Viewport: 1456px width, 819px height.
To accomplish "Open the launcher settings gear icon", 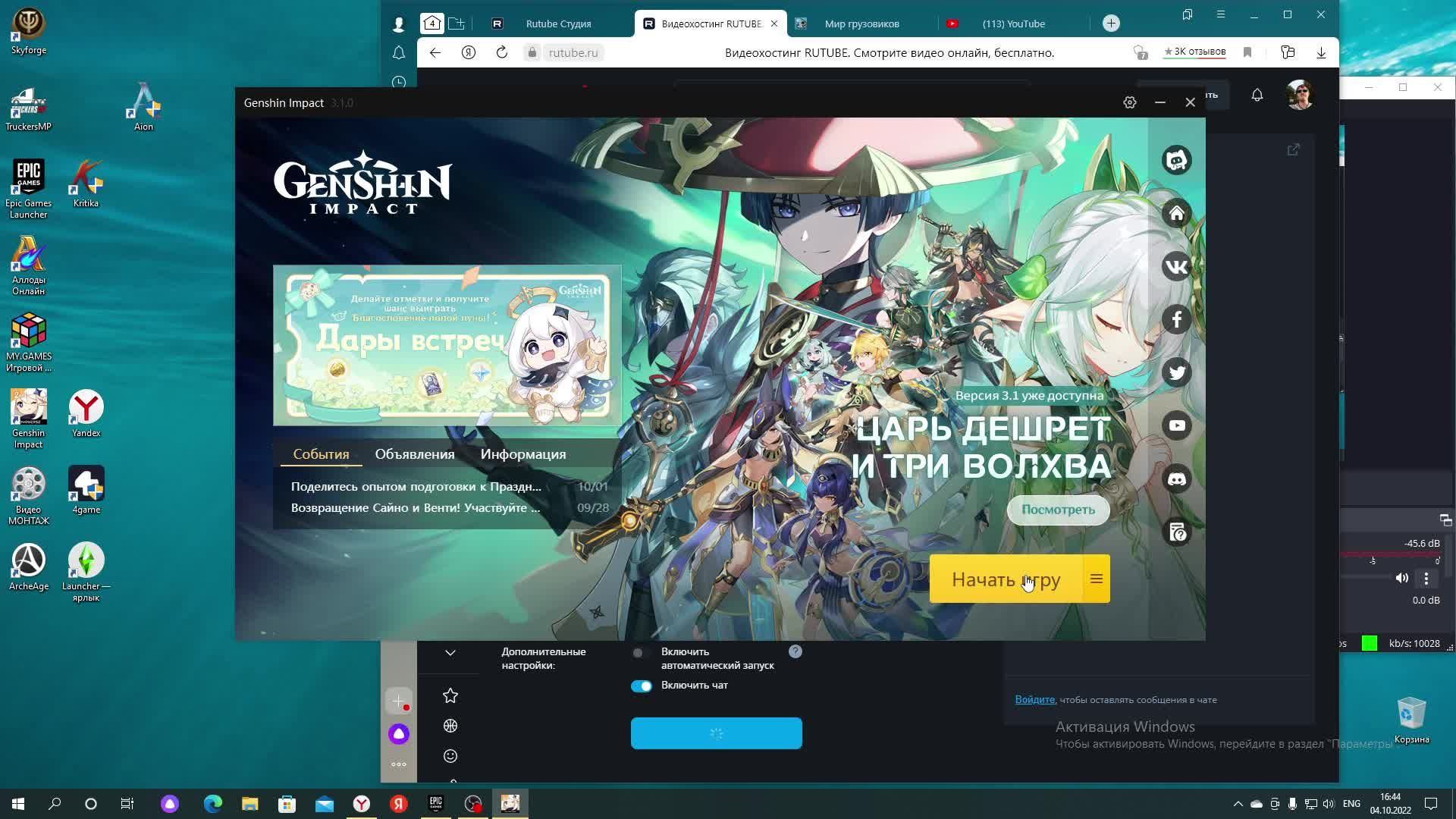I will click(1130, 102).
